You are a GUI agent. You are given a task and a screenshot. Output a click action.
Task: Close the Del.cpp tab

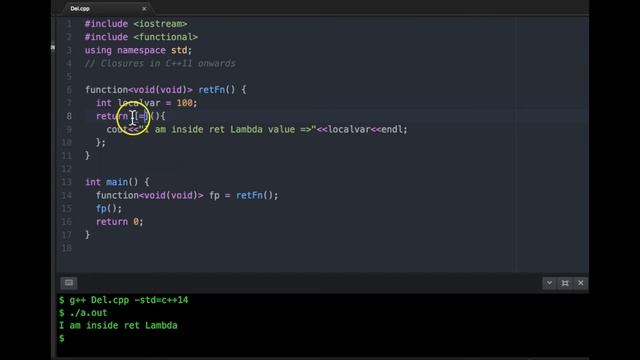144,9
